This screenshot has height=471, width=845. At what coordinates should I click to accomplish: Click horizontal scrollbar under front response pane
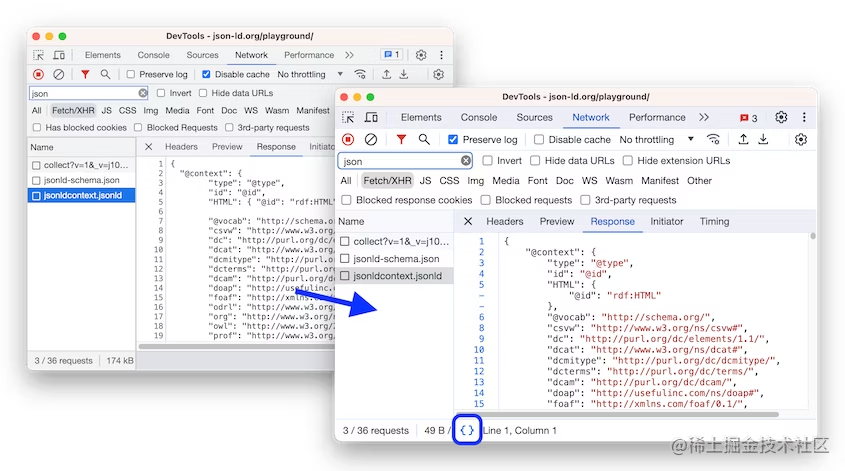[617, 414]
